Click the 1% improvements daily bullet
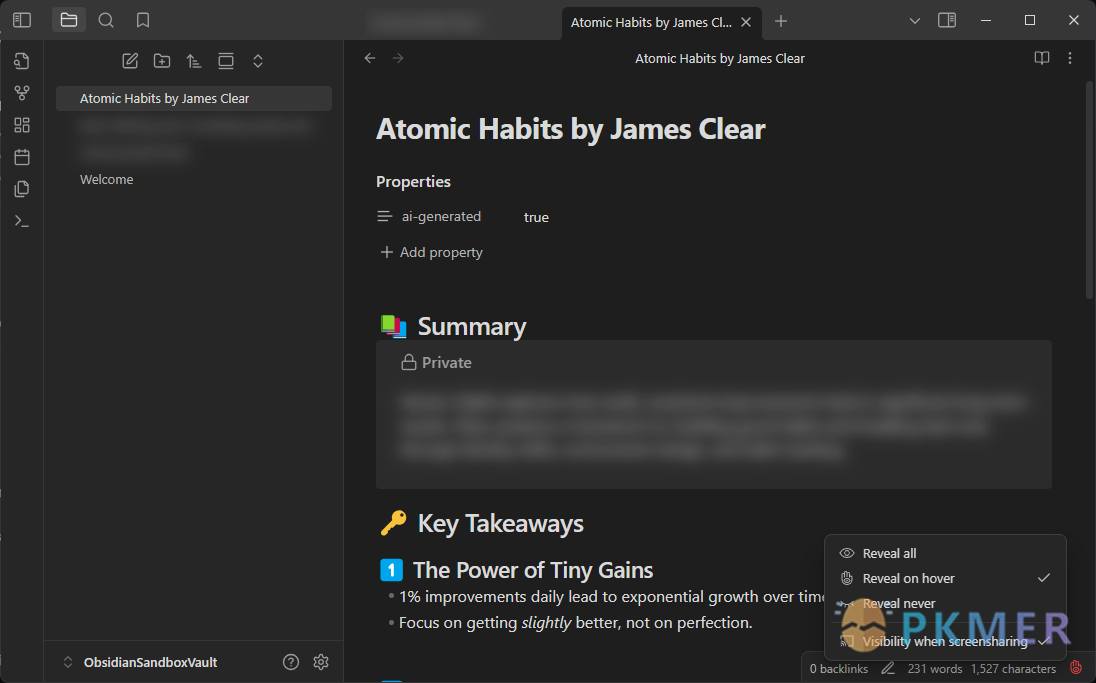 [x=613, y=597]
